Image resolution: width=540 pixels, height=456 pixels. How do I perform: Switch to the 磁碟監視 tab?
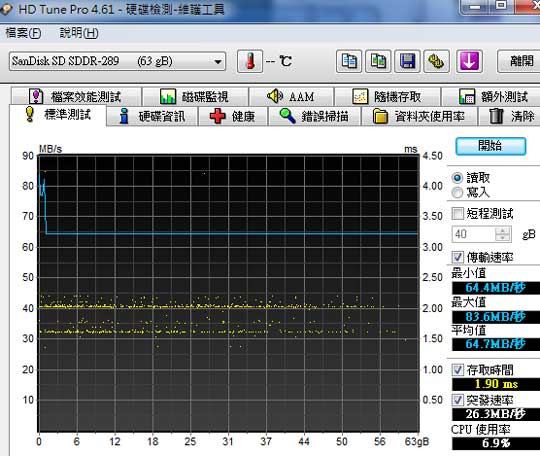[195, 96]
